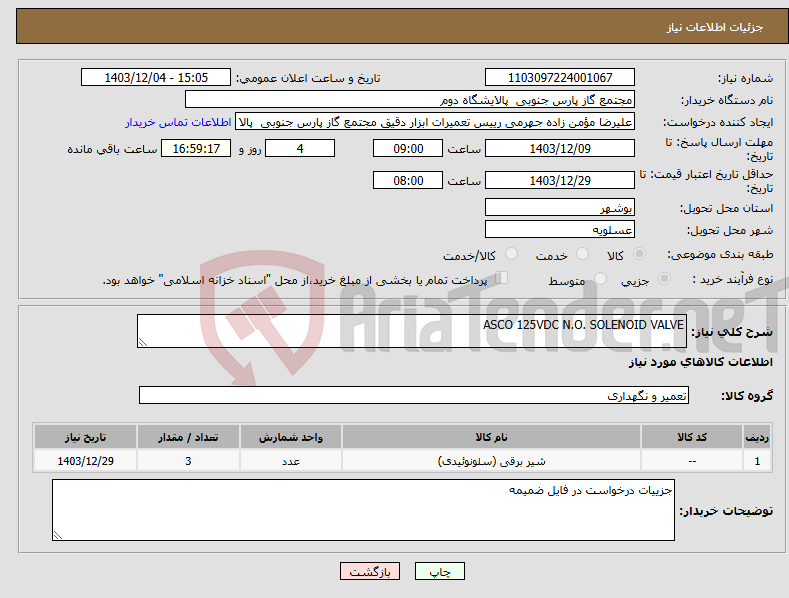Click the ASCO 125VDC N.O. SOLENOID VALVE description box

coord(412,331)
